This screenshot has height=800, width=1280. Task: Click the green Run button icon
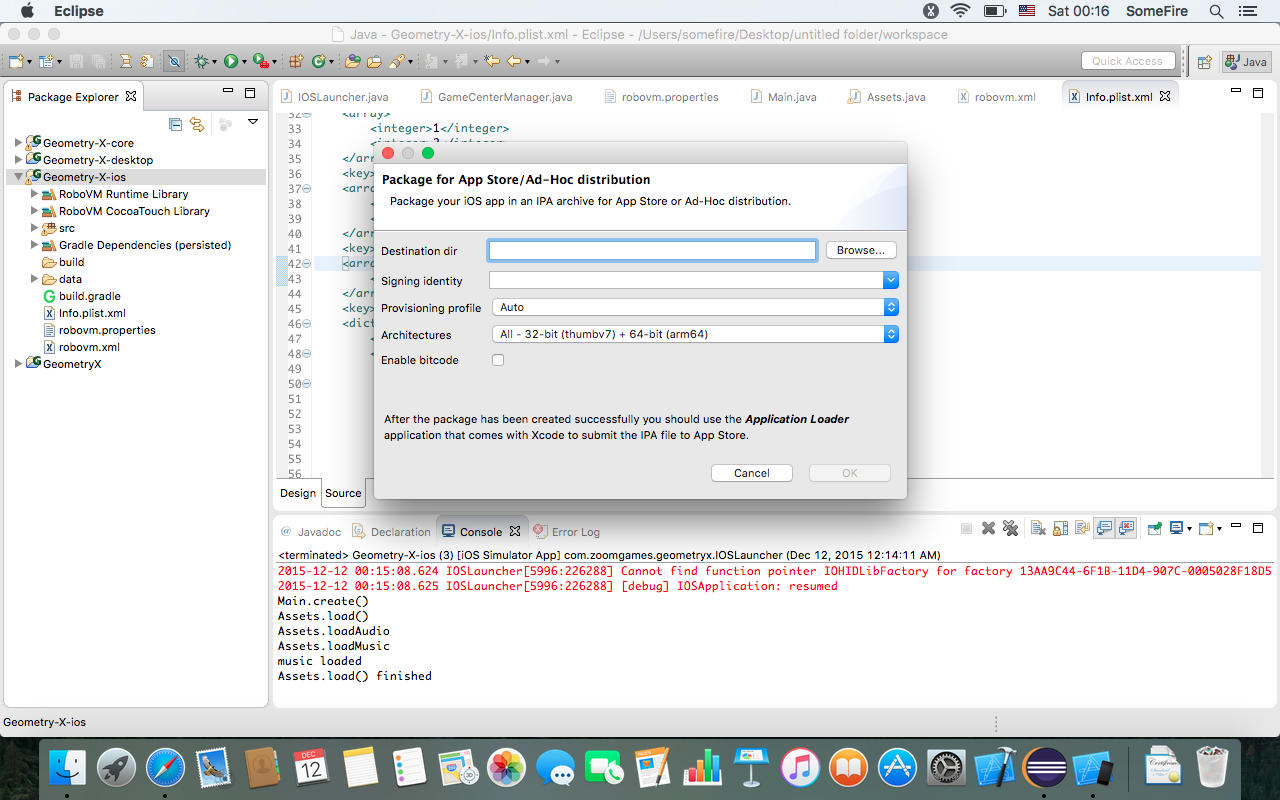231,61
